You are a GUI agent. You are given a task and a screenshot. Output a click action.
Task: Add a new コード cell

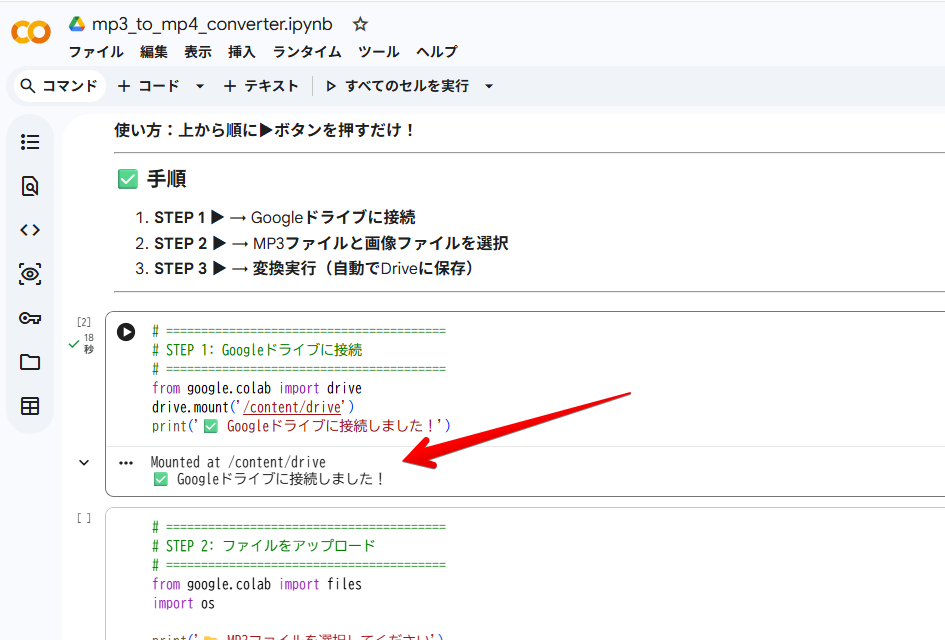click(x=149, y=86)
